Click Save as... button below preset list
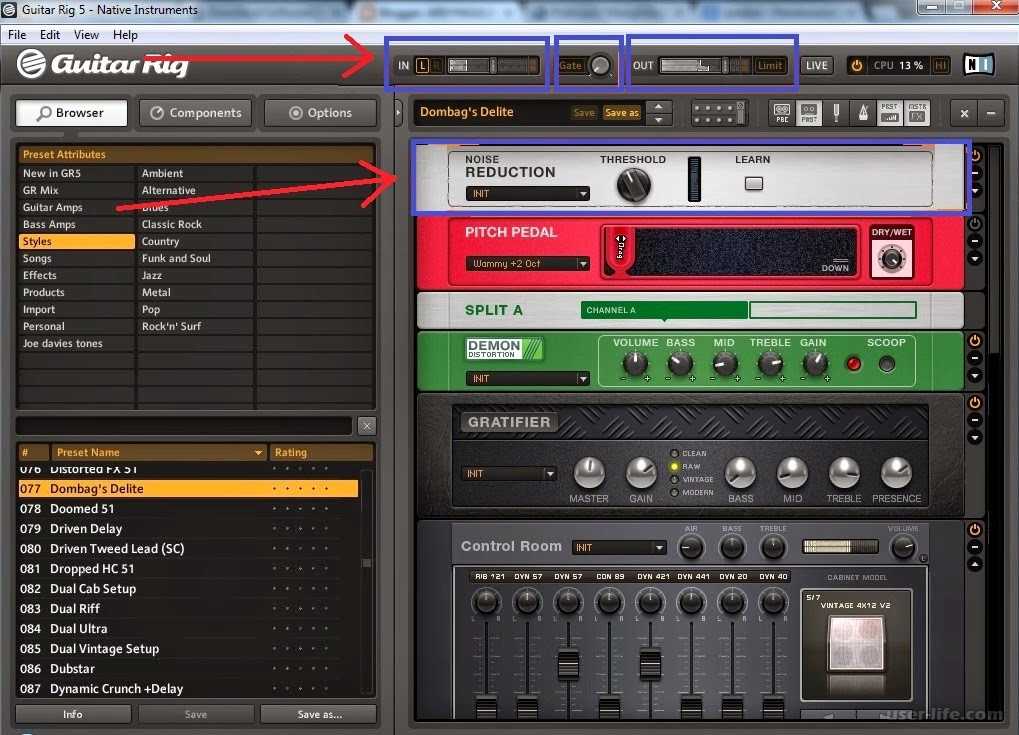 point(319,714)
